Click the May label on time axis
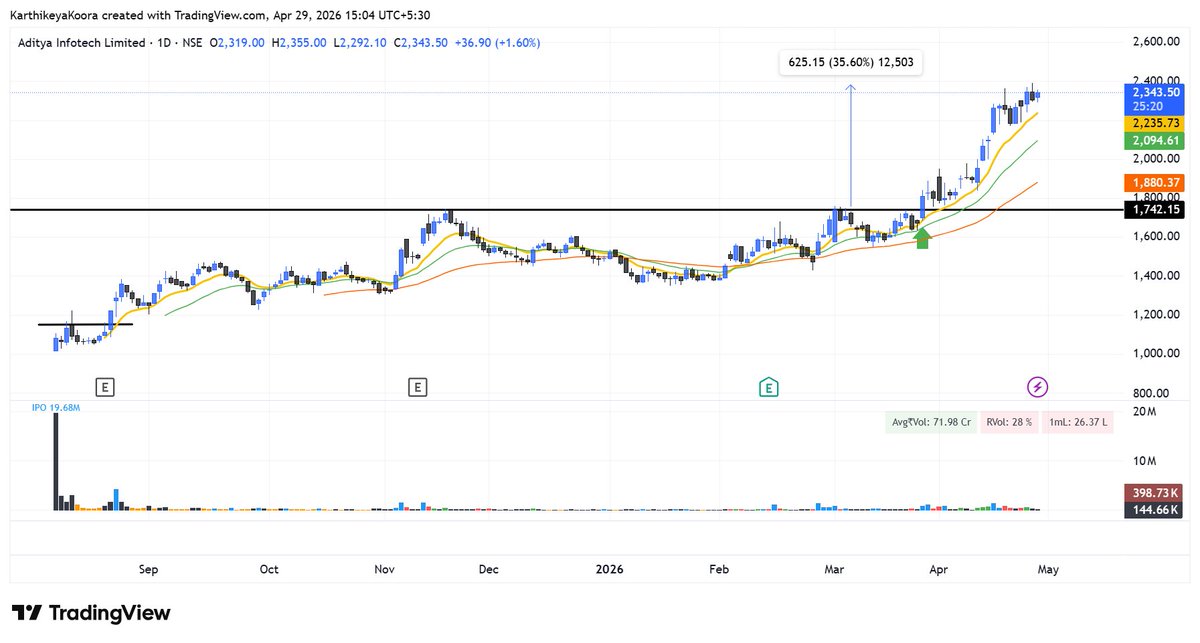 [1048, 569]
